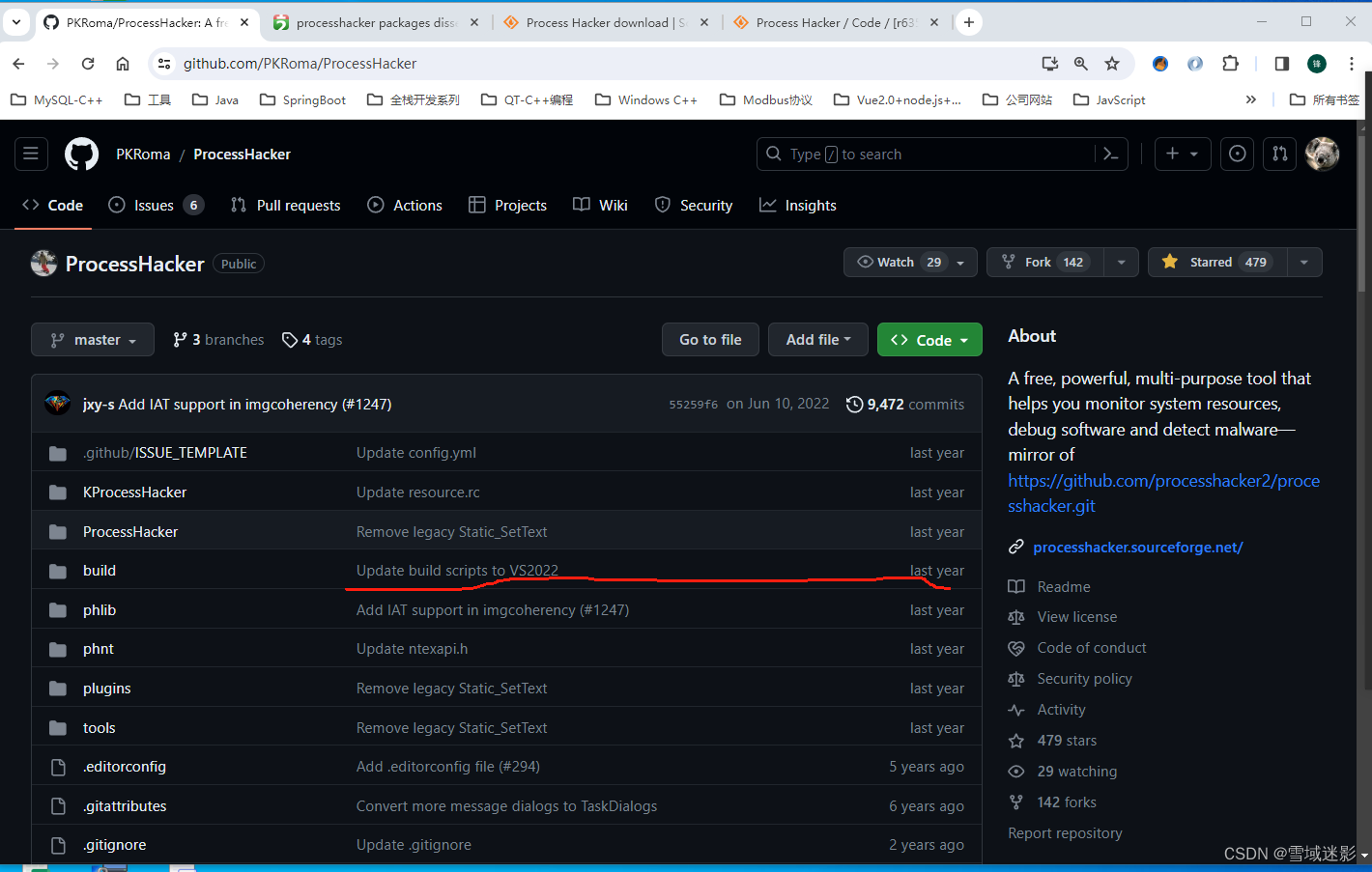Open the Watch notifications dropdown
The height and width of the screenshot is (872, 1372).
910,262
